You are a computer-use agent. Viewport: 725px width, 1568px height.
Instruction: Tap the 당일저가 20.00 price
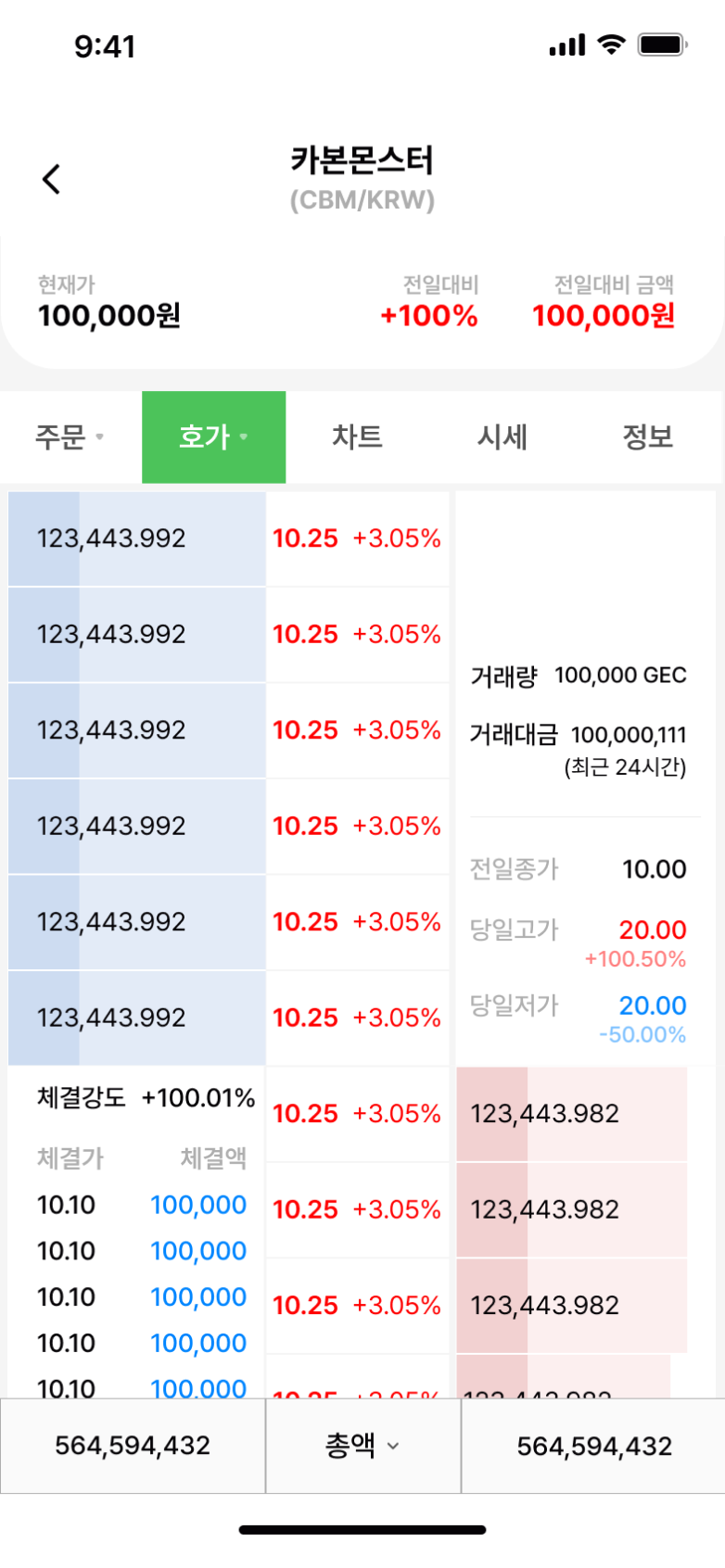pyautogui.click(x=653, y=1005)
